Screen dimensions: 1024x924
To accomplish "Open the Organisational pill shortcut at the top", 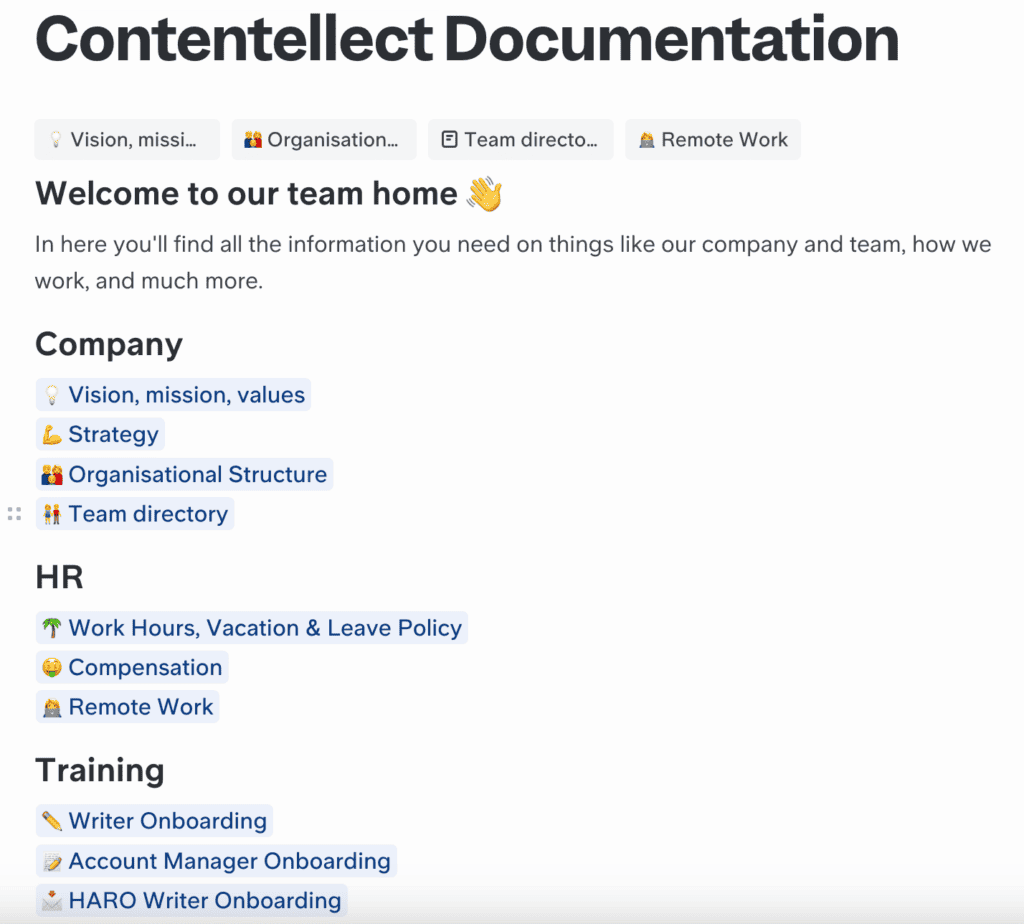I will pos(324,139).
